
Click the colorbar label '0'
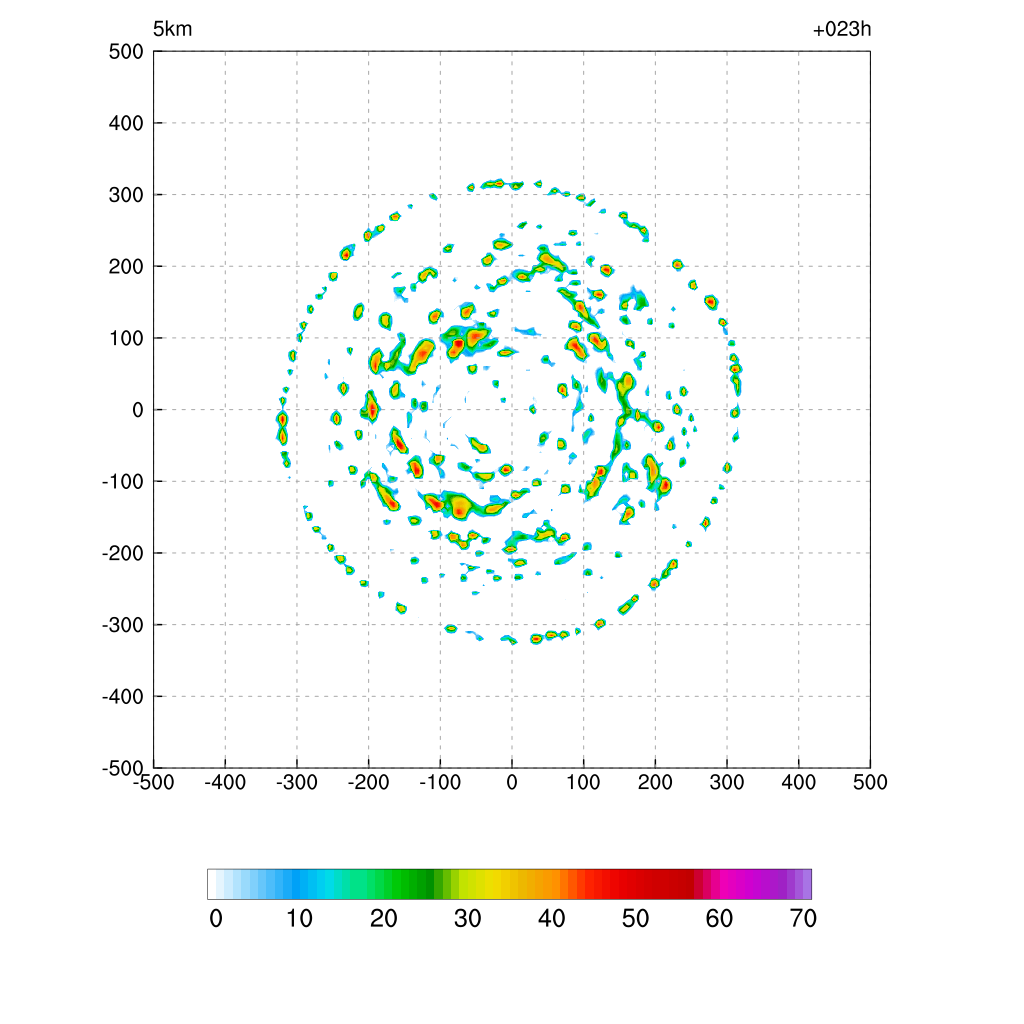click(x=216, y=919)
